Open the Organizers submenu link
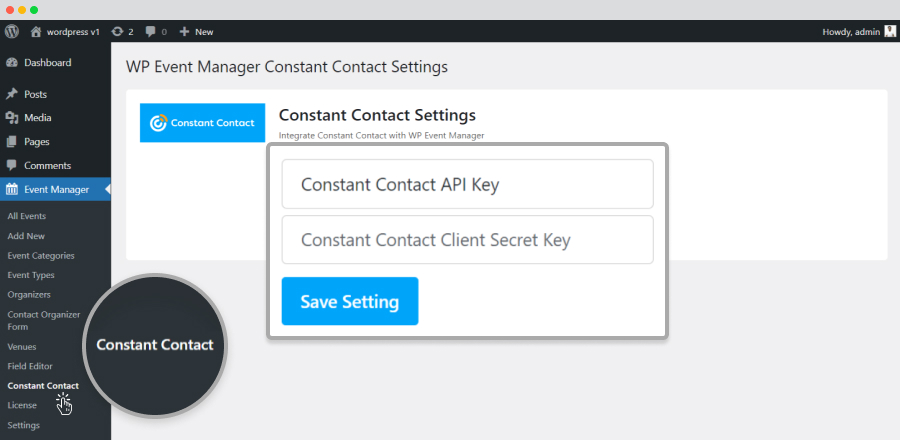The height and width of the screenshot is (440, 900). (x=29, y=294)
